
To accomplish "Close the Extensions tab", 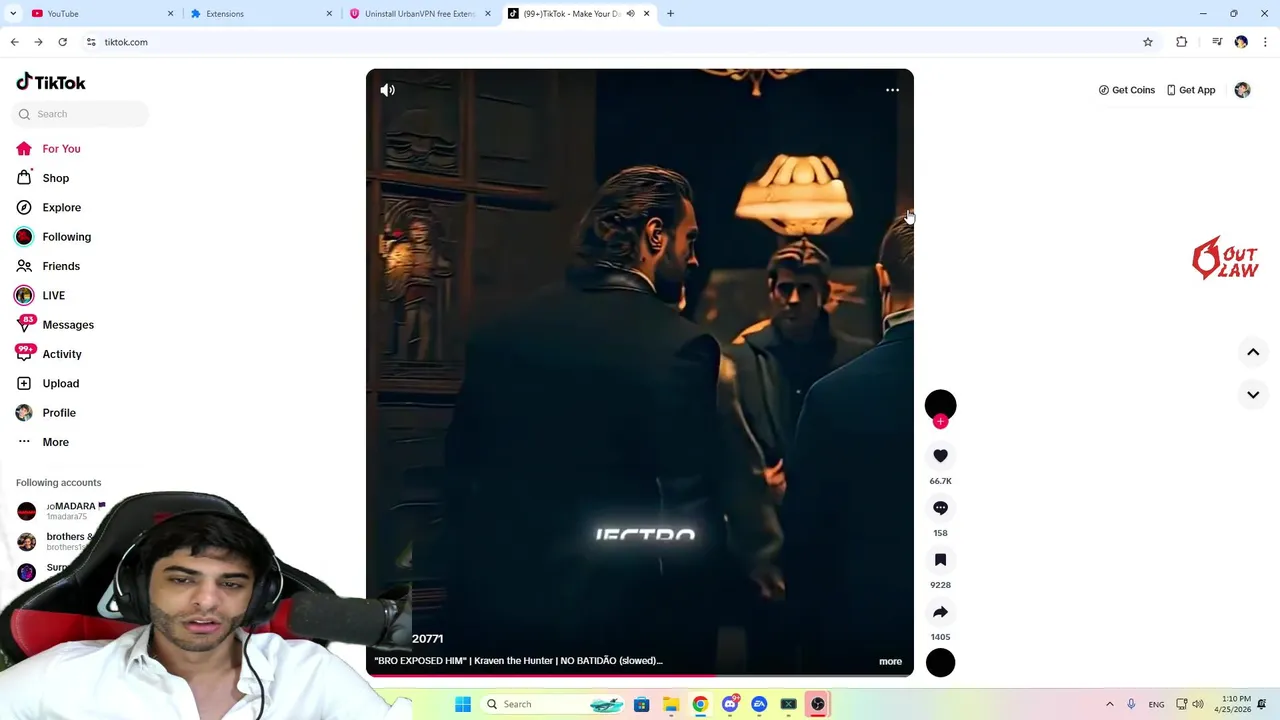I will pyautogui.click(x=329, y=14).
